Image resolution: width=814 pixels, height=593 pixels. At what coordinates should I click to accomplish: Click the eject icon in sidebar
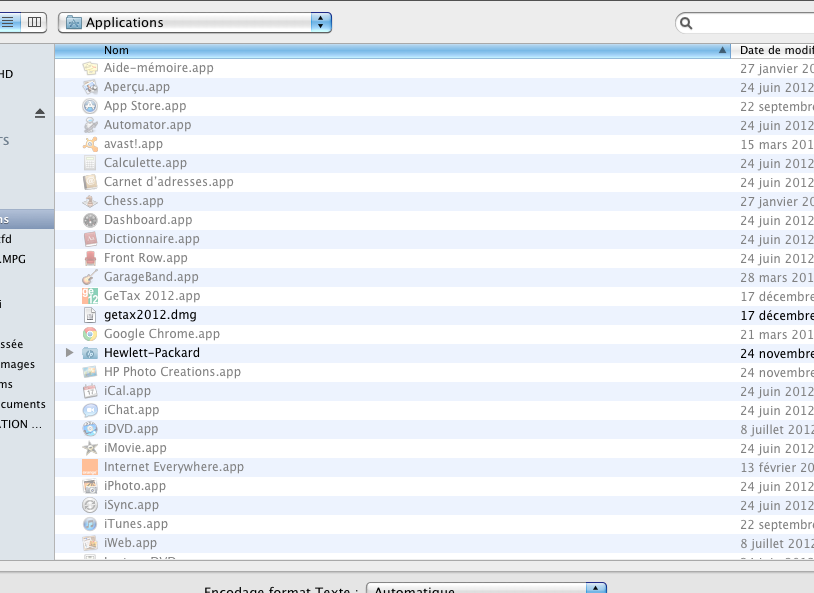[40, 114]
